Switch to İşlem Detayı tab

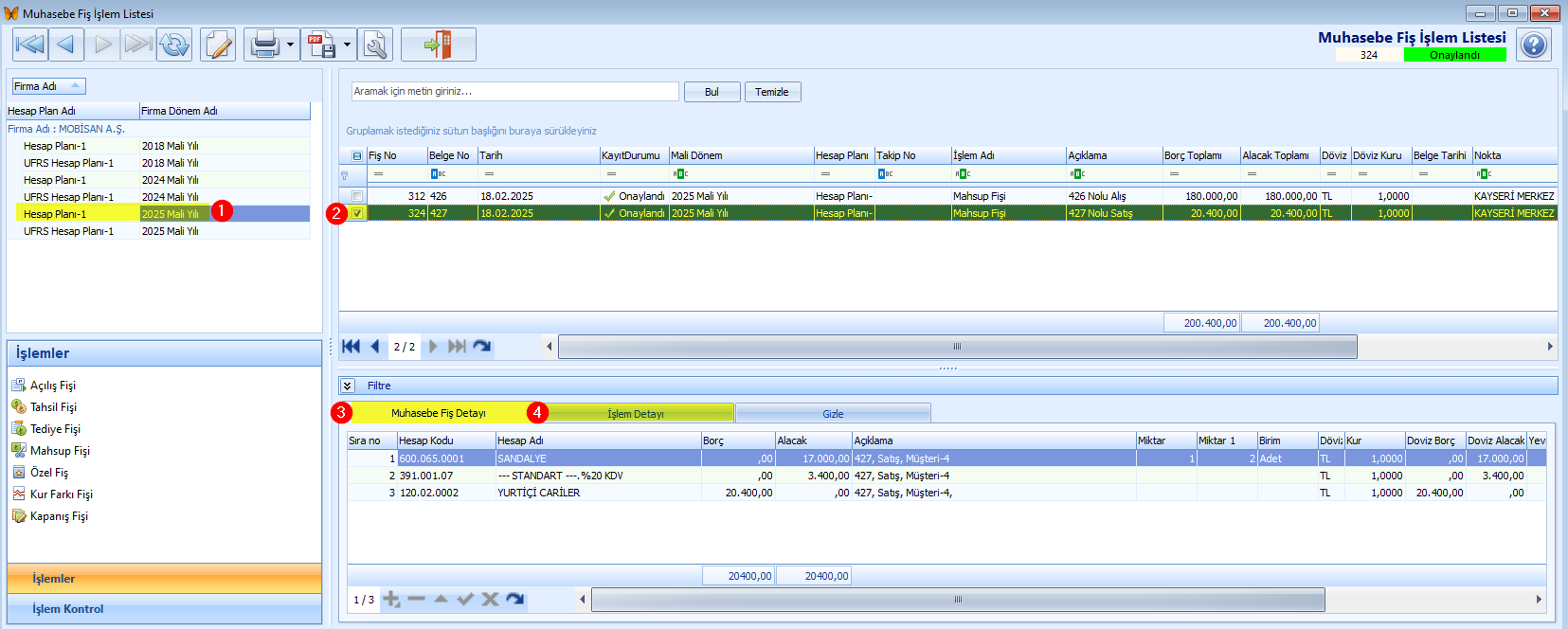click(x=636, y=414)
